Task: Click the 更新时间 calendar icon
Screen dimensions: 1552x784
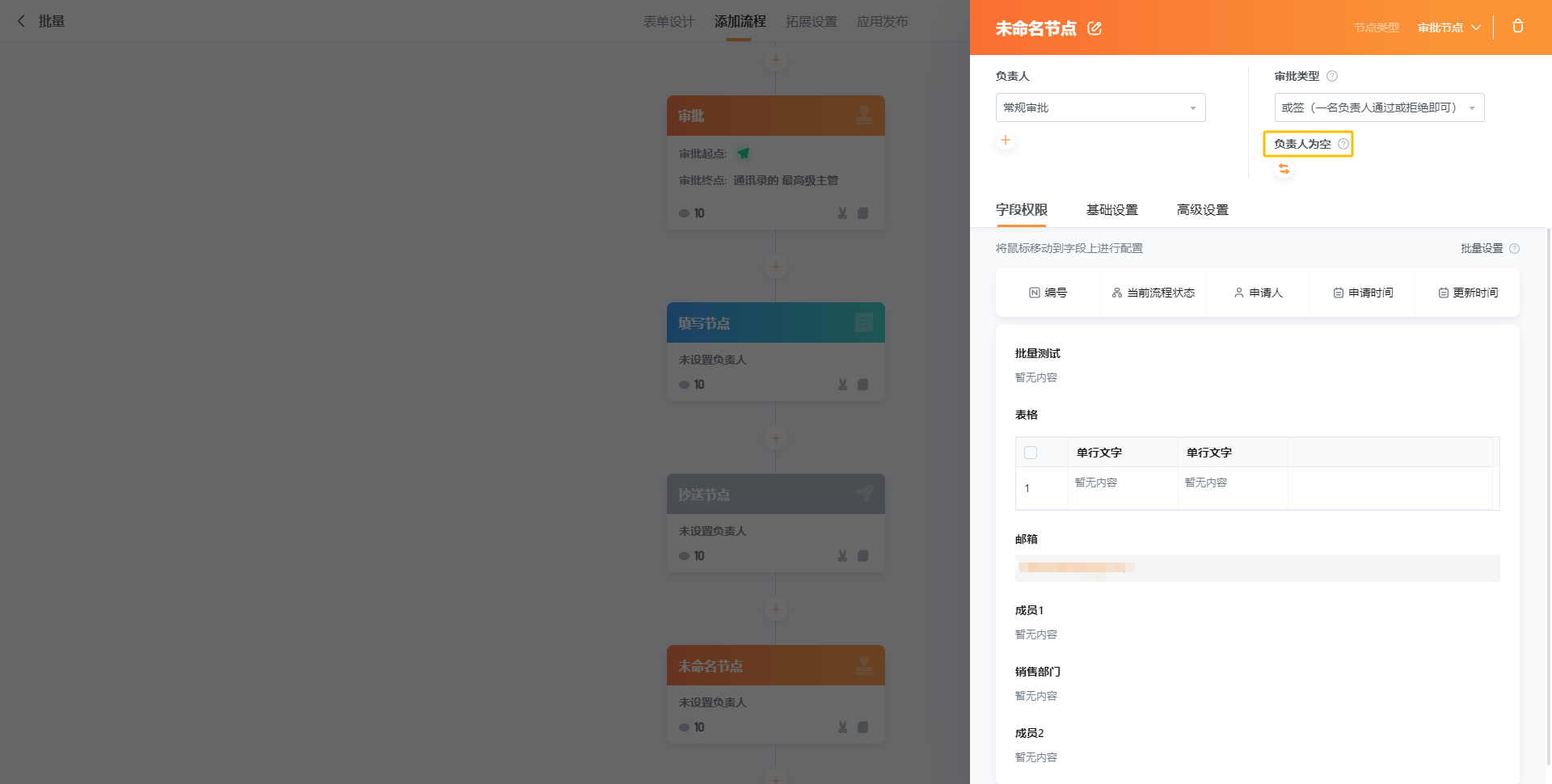Action: 1443,293
